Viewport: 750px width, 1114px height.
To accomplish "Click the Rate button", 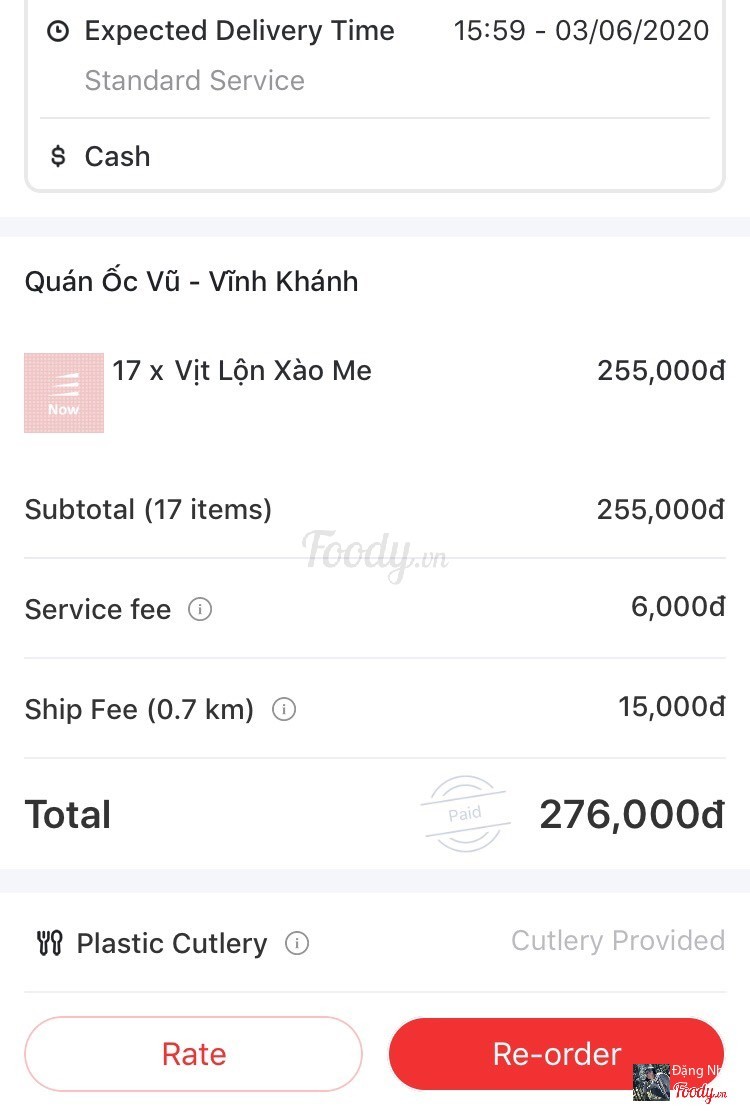I will click(x=193, y=1054).
